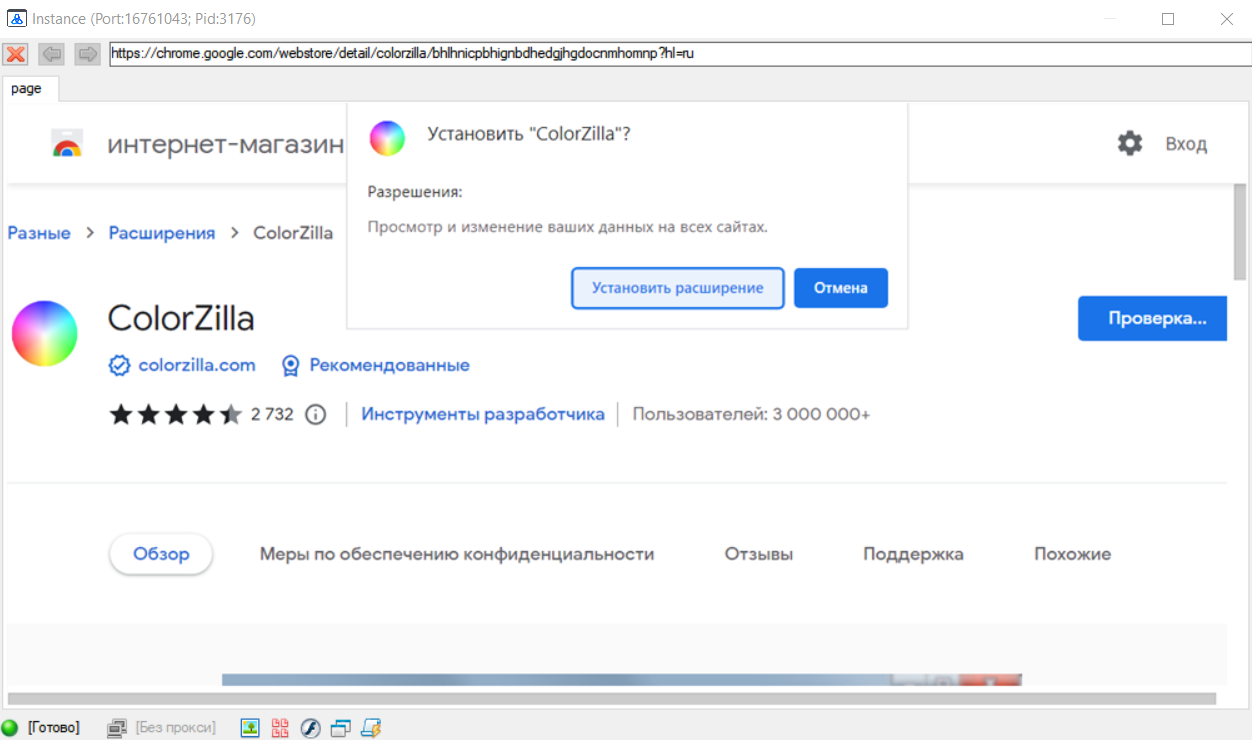
Task: Open the colorzilla.com publisher link
Action: [197, 365]
